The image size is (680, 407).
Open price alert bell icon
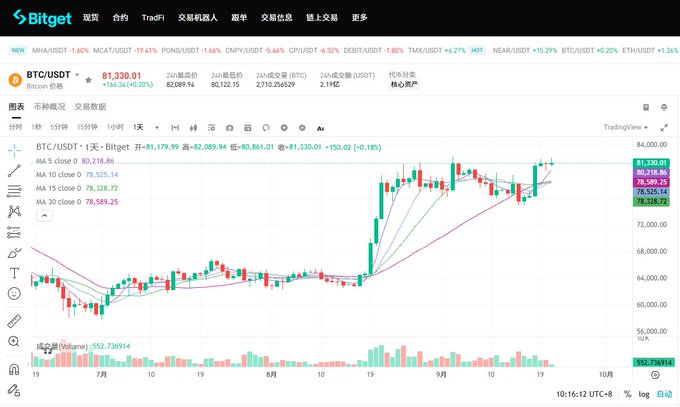(x=664, y=107)
